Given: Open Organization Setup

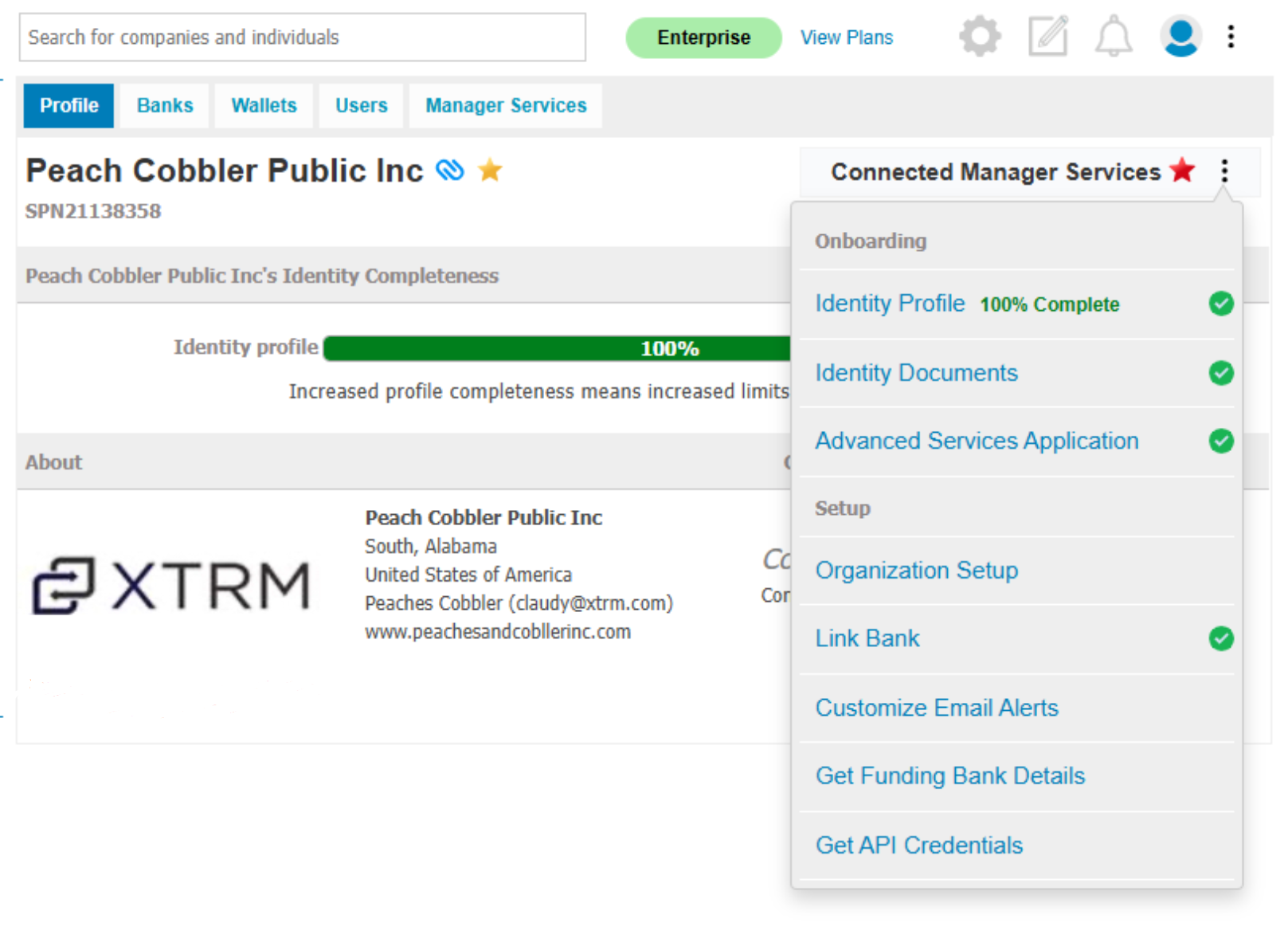Looking at the screenshot, I should (x=916, y=571).
